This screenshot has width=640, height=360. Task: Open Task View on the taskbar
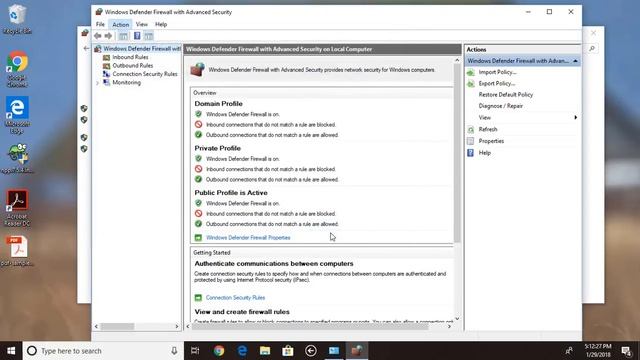pyautogui.click(x=195, y=351)
